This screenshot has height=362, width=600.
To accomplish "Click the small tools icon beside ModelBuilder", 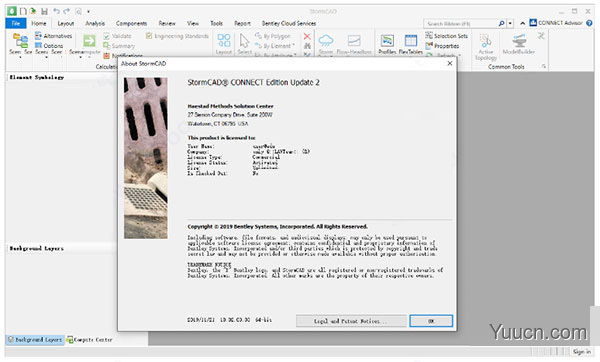I will (x=541, y=36).
